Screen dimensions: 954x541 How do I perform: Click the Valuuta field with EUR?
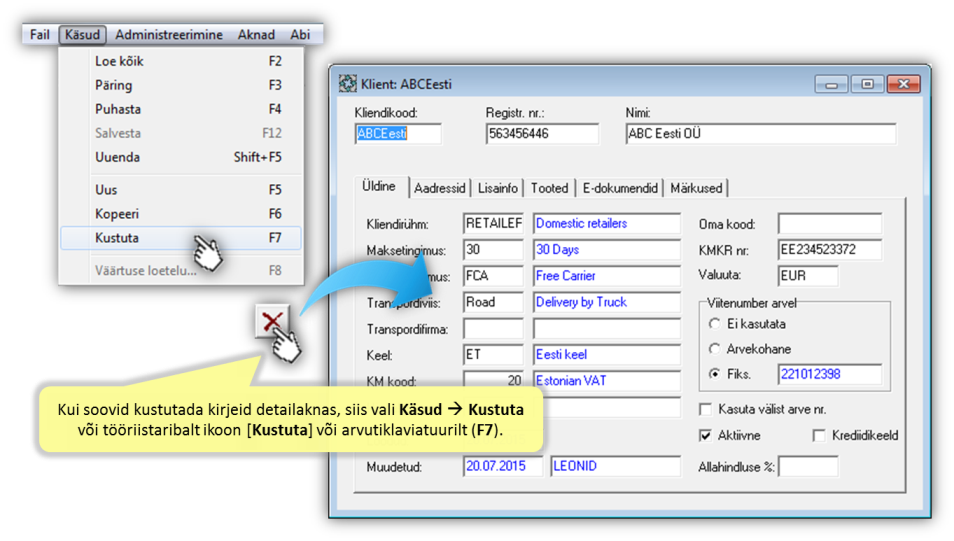coord(808,276)
